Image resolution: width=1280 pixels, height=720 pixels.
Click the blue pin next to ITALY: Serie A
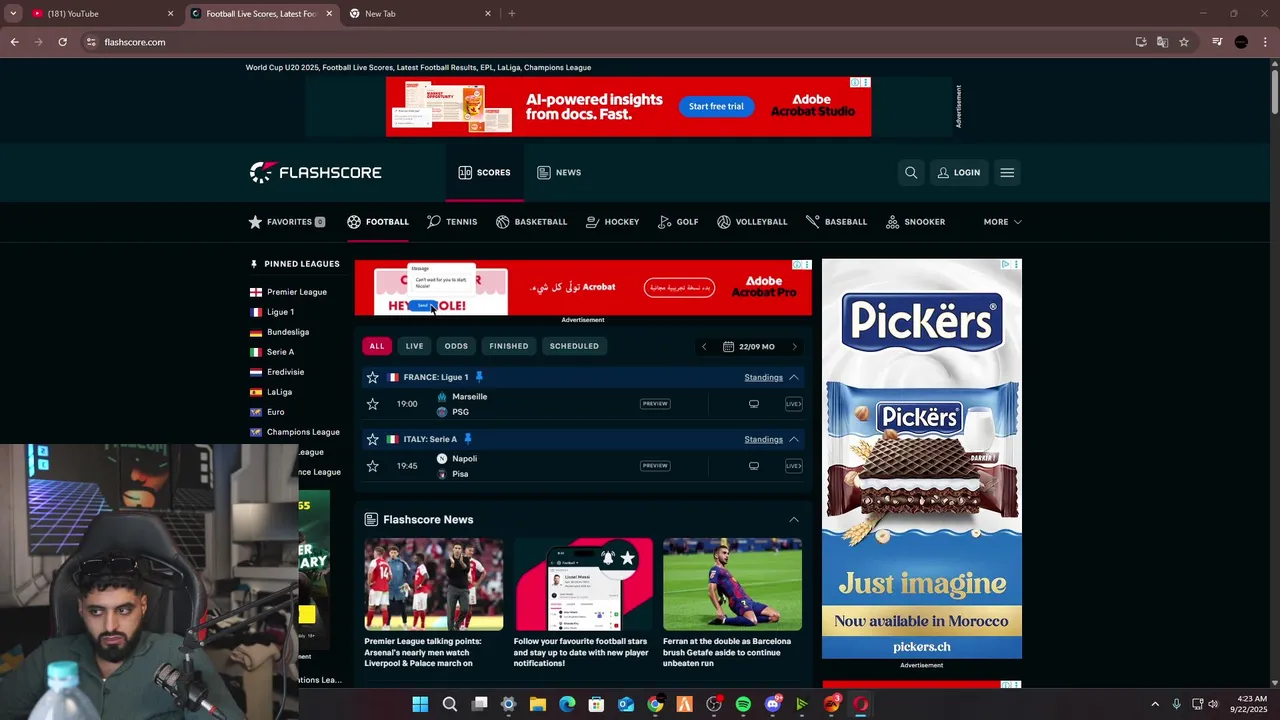467,439
